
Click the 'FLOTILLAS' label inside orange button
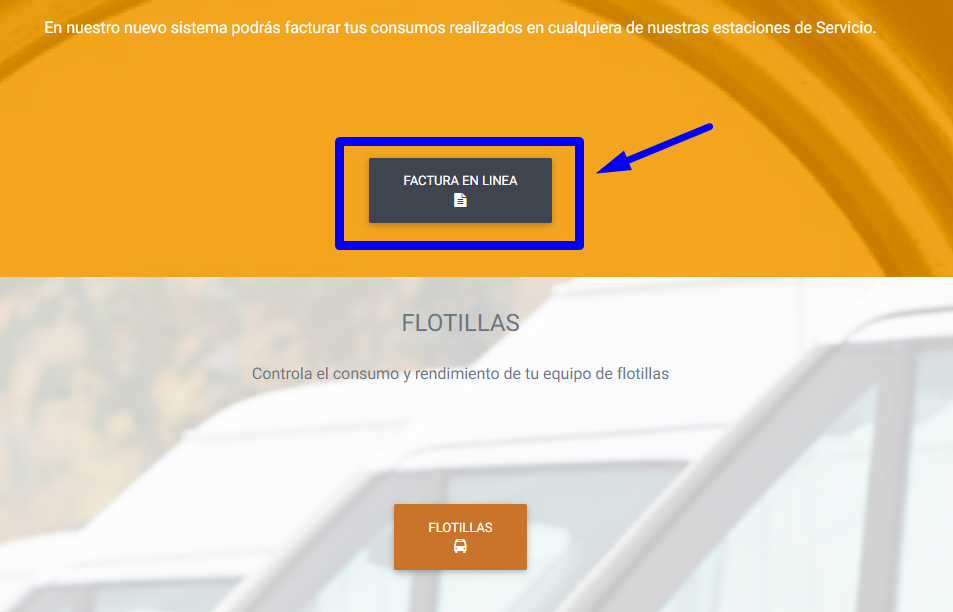pyautogui.click(x=460, y=528)
